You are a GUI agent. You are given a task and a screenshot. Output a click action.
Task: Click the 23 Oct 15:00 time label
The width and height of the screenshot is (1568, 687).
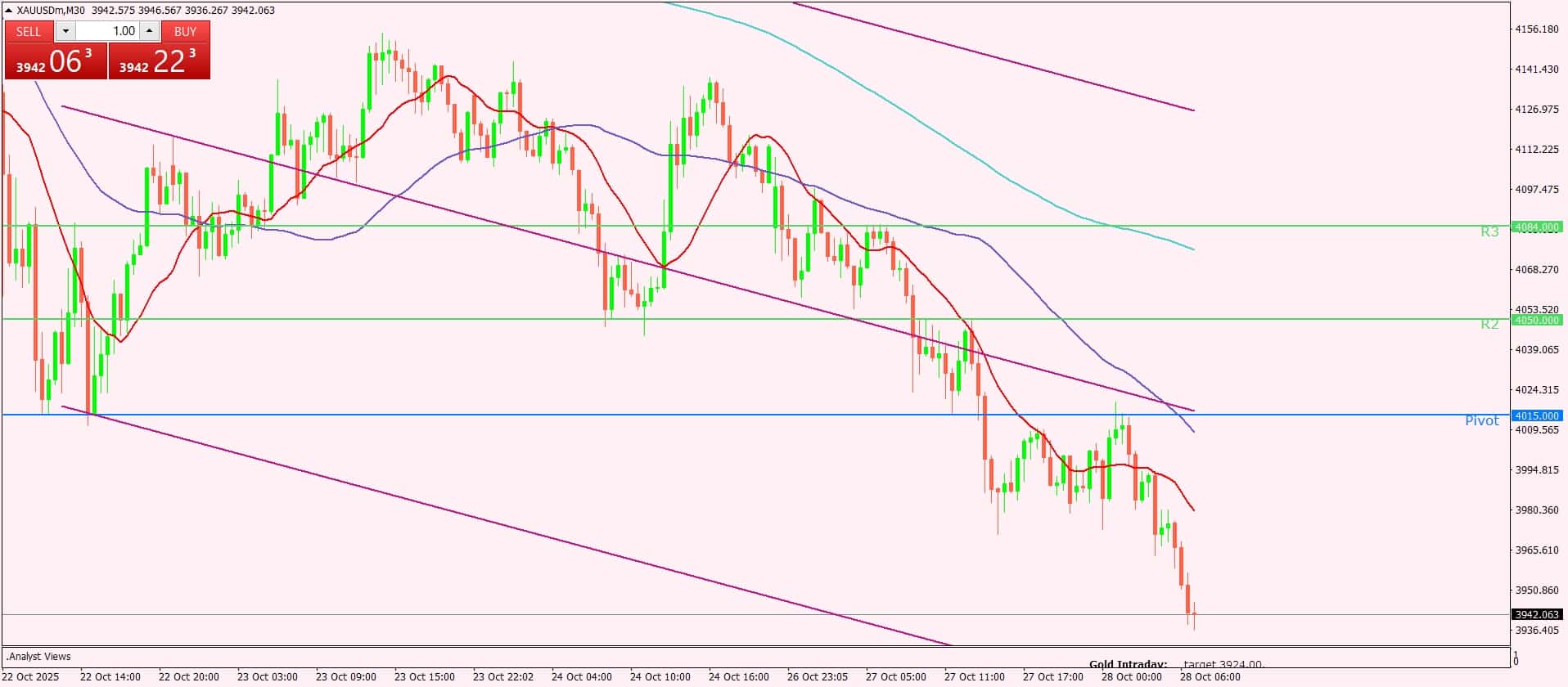click(425, 677)
